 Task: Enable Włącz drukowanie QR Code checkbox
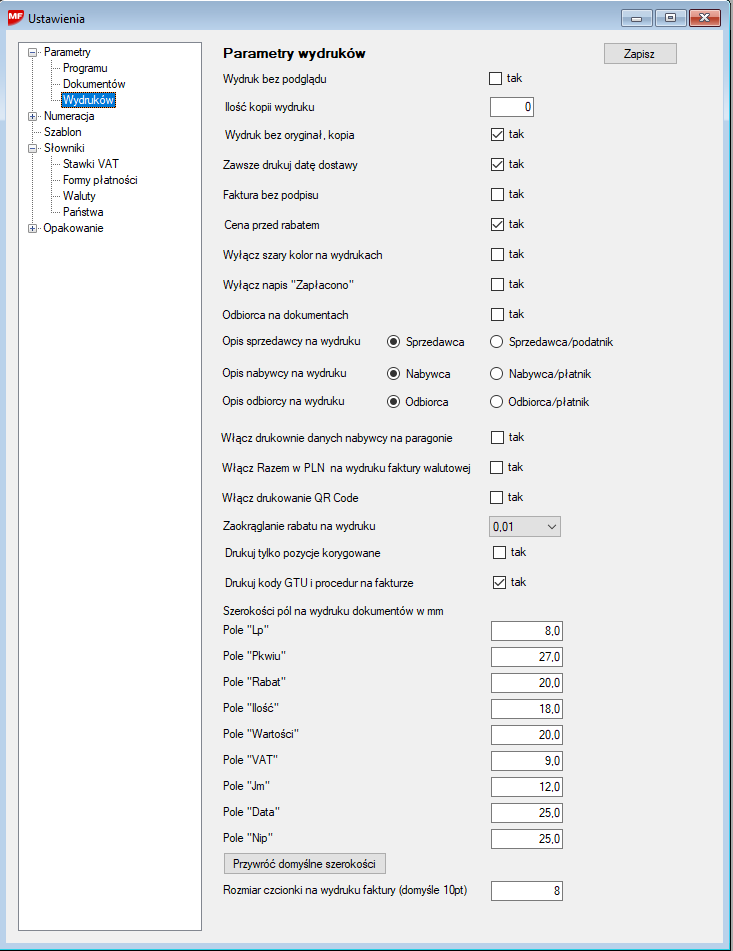tap(496, 497)
